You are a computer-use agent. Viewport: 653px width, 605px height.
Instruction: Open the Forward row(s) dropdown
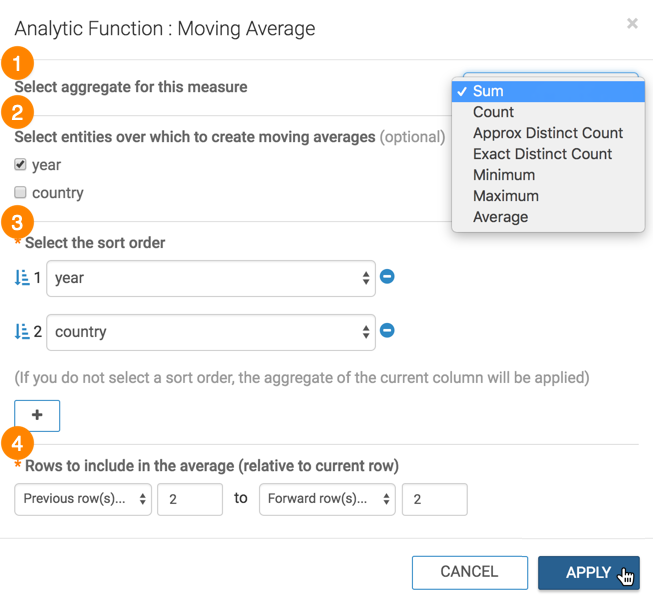(x=327, y=499)
